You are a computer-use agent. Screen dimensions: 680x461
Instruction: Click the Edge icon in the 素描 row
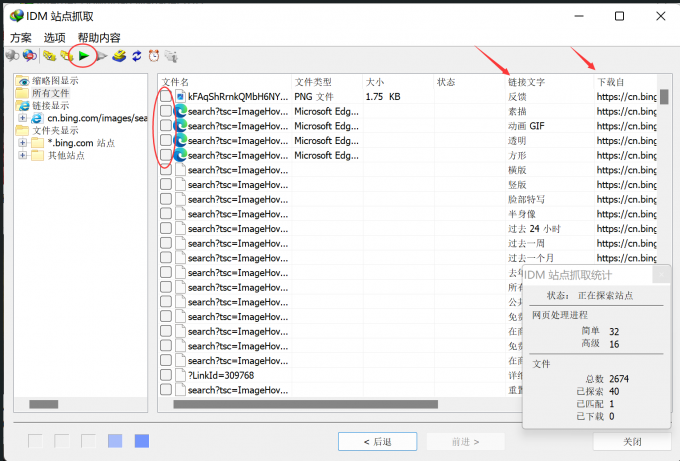coord(180,111)
